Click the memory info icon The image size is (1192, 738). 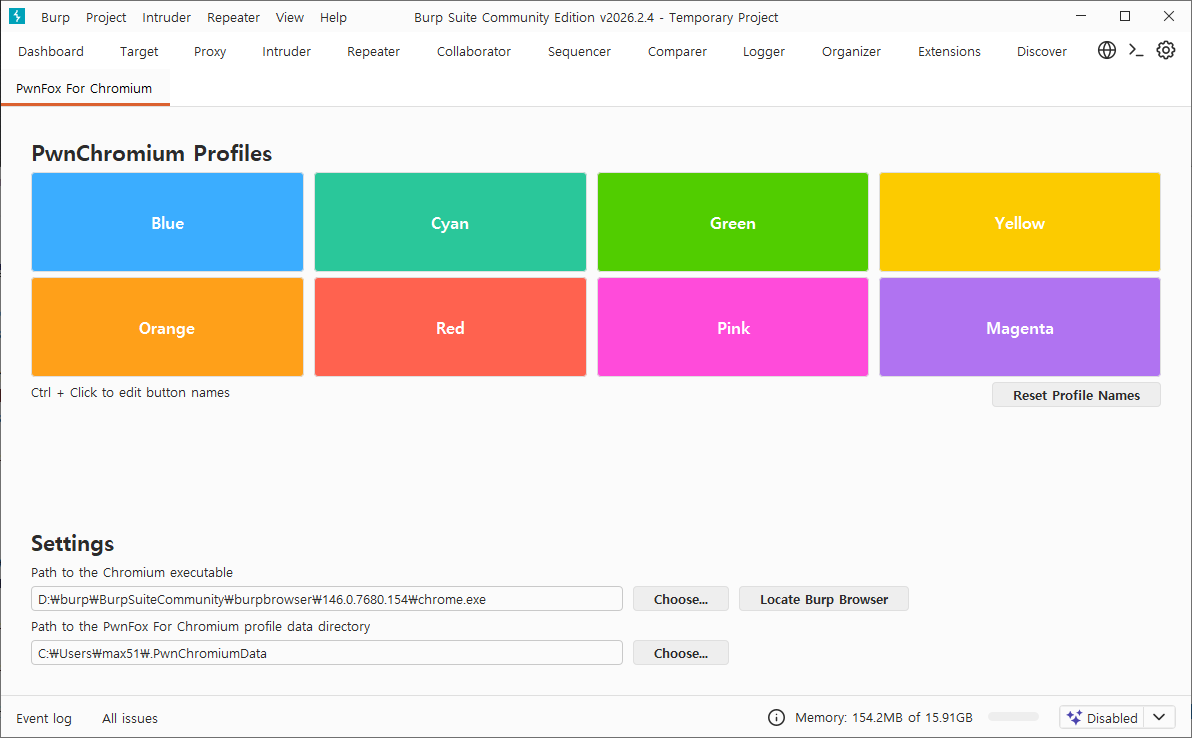pyautogui.click(x=776, y=717)
